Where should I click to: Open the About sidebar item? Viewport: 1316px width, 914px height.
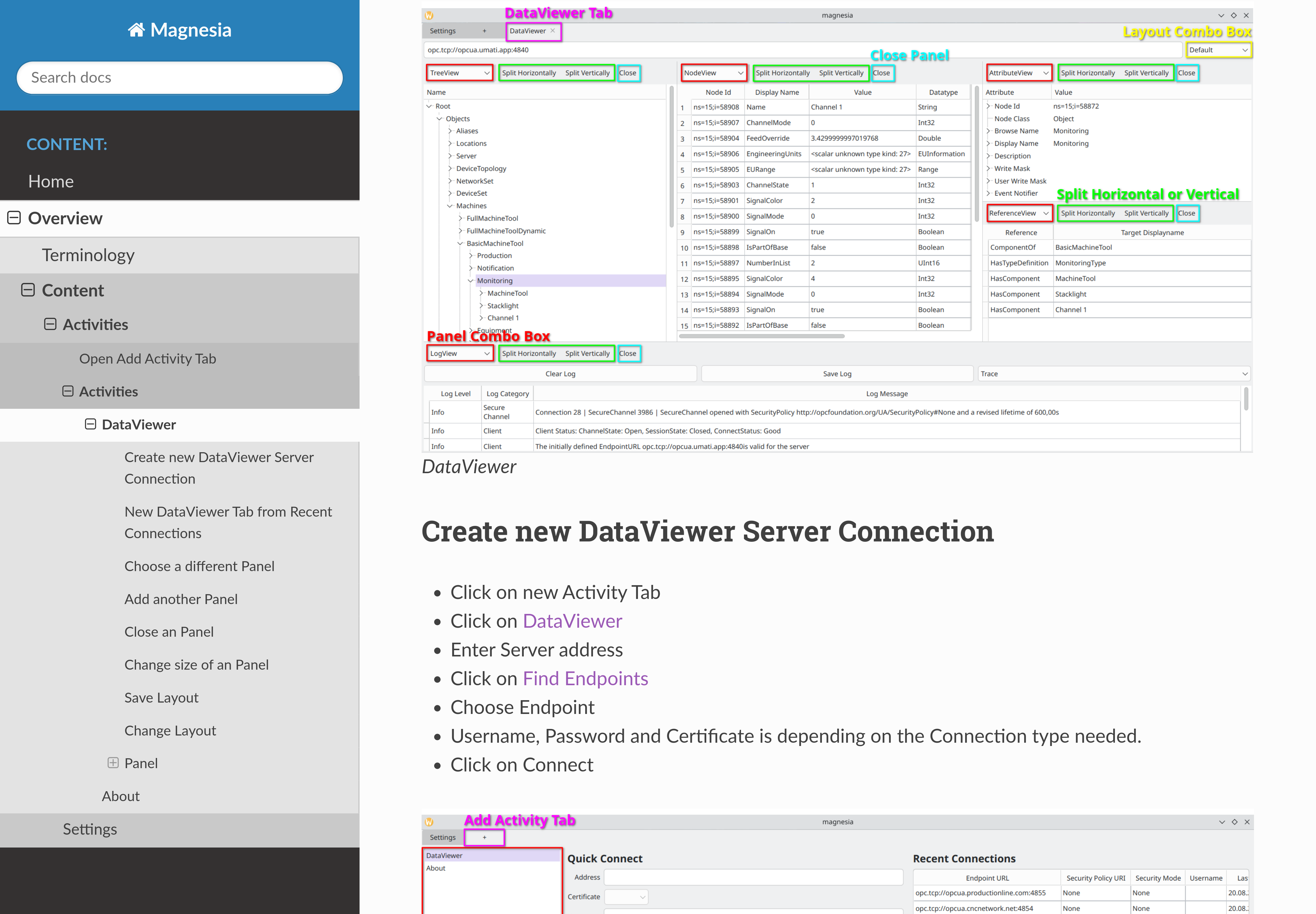pyautogui.click(x=121, y=797)
